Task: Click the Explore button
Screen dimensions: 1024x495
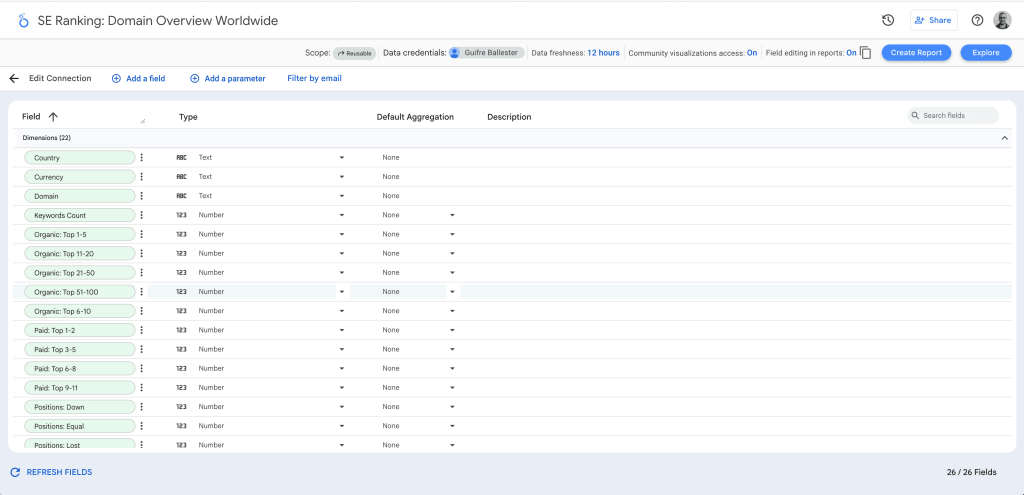Action: (985, 53)
